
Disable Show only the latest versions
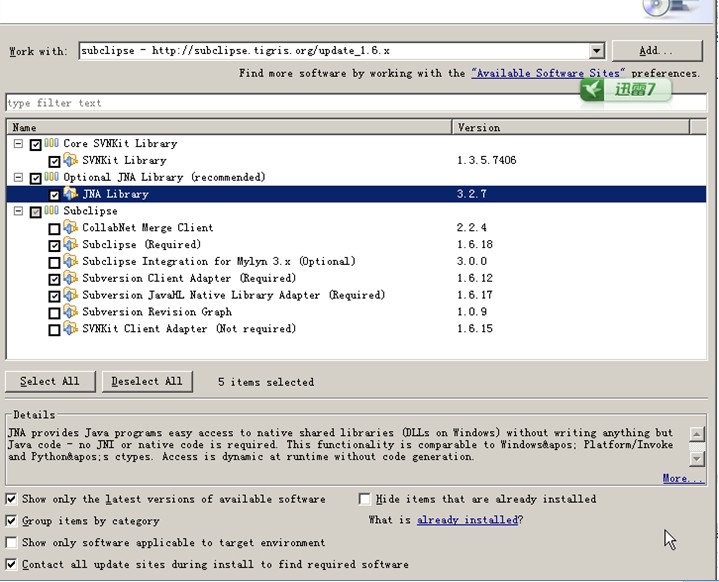click(11, 499)
